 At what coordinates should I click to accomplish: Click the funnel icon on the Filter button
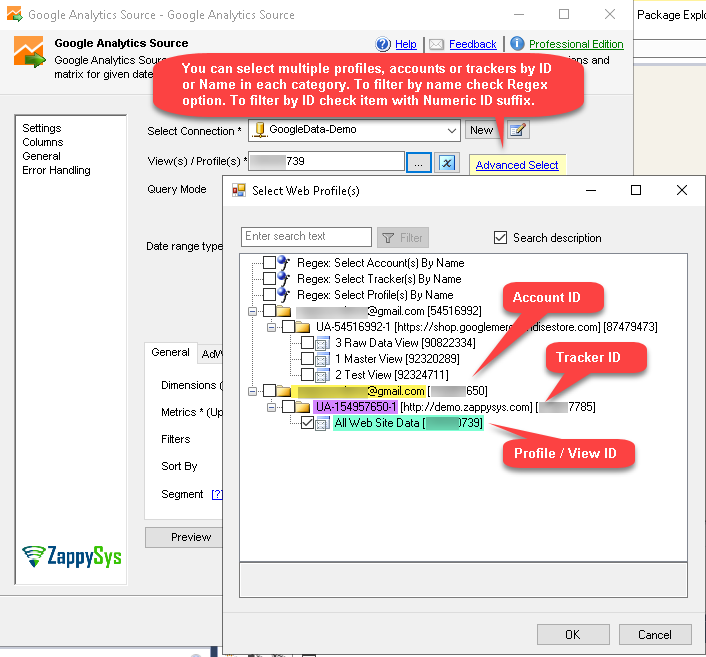pyautogui.click(x=388, y=238)
